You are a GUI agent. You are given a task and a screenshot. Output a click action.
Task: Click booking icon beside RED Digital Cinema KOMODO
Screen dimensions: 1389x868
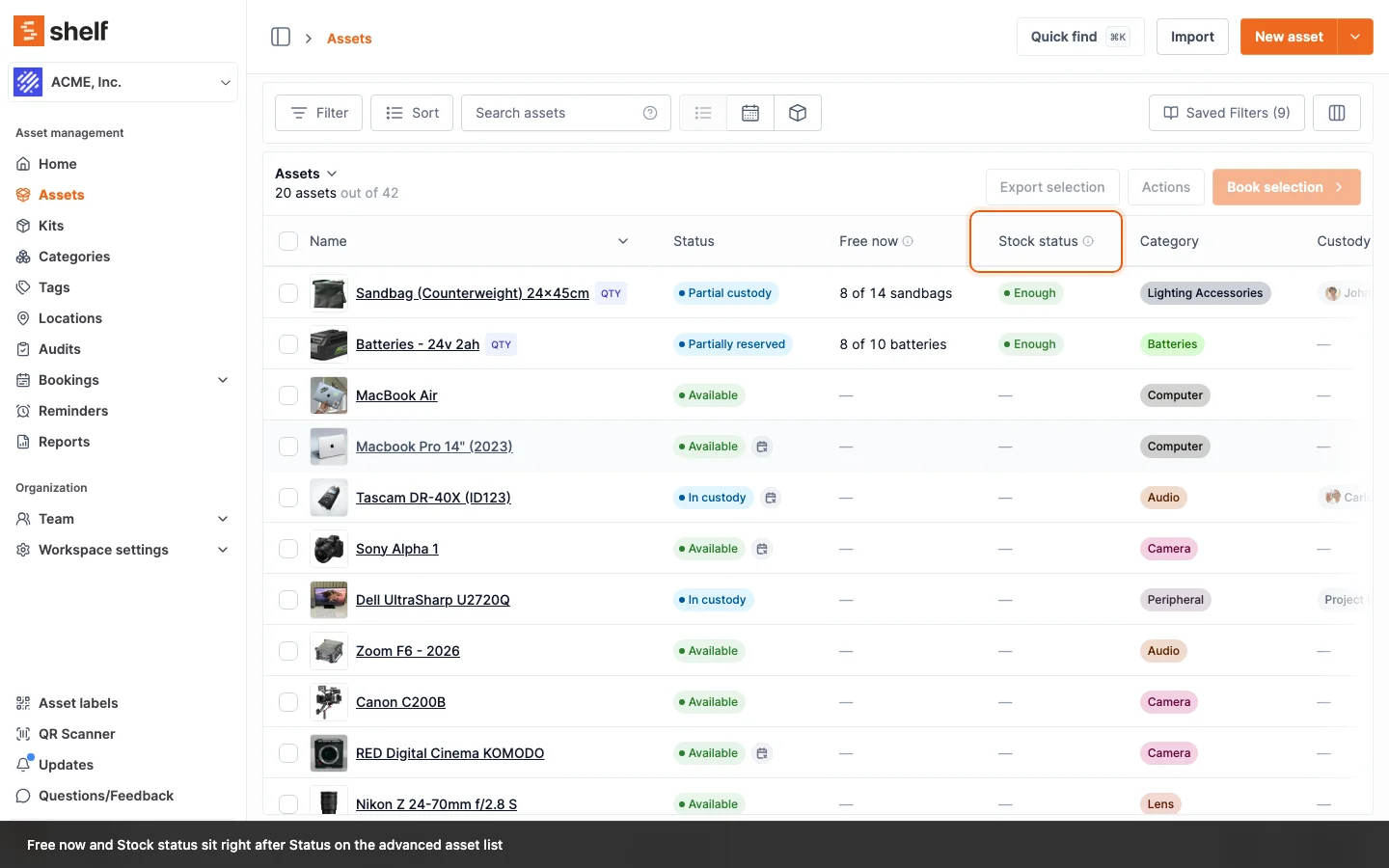pyautogui.click(x=762, y=753)
